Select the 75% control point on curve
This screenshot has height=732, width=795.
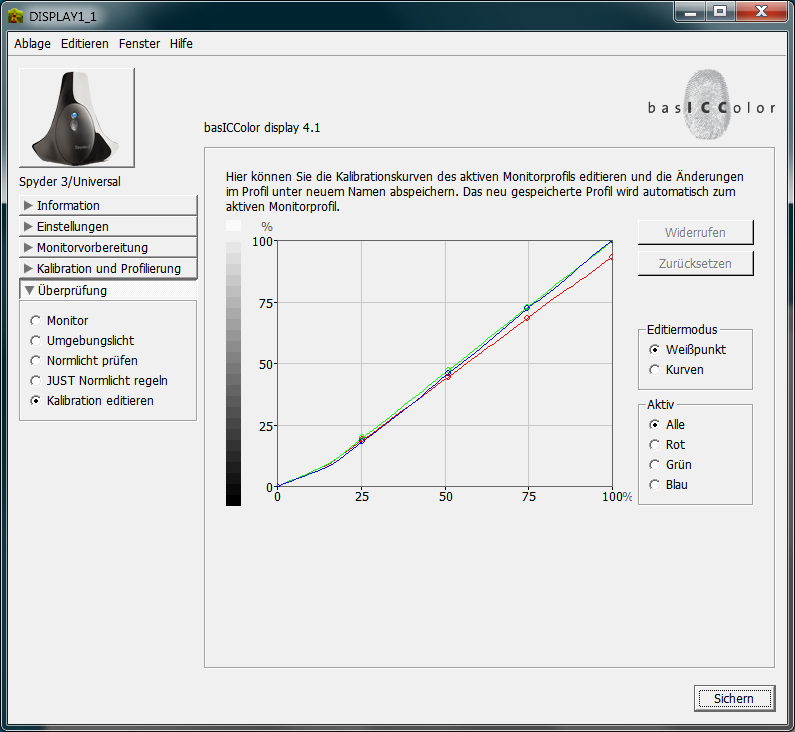pyautogui.click(x=527, y=308)
